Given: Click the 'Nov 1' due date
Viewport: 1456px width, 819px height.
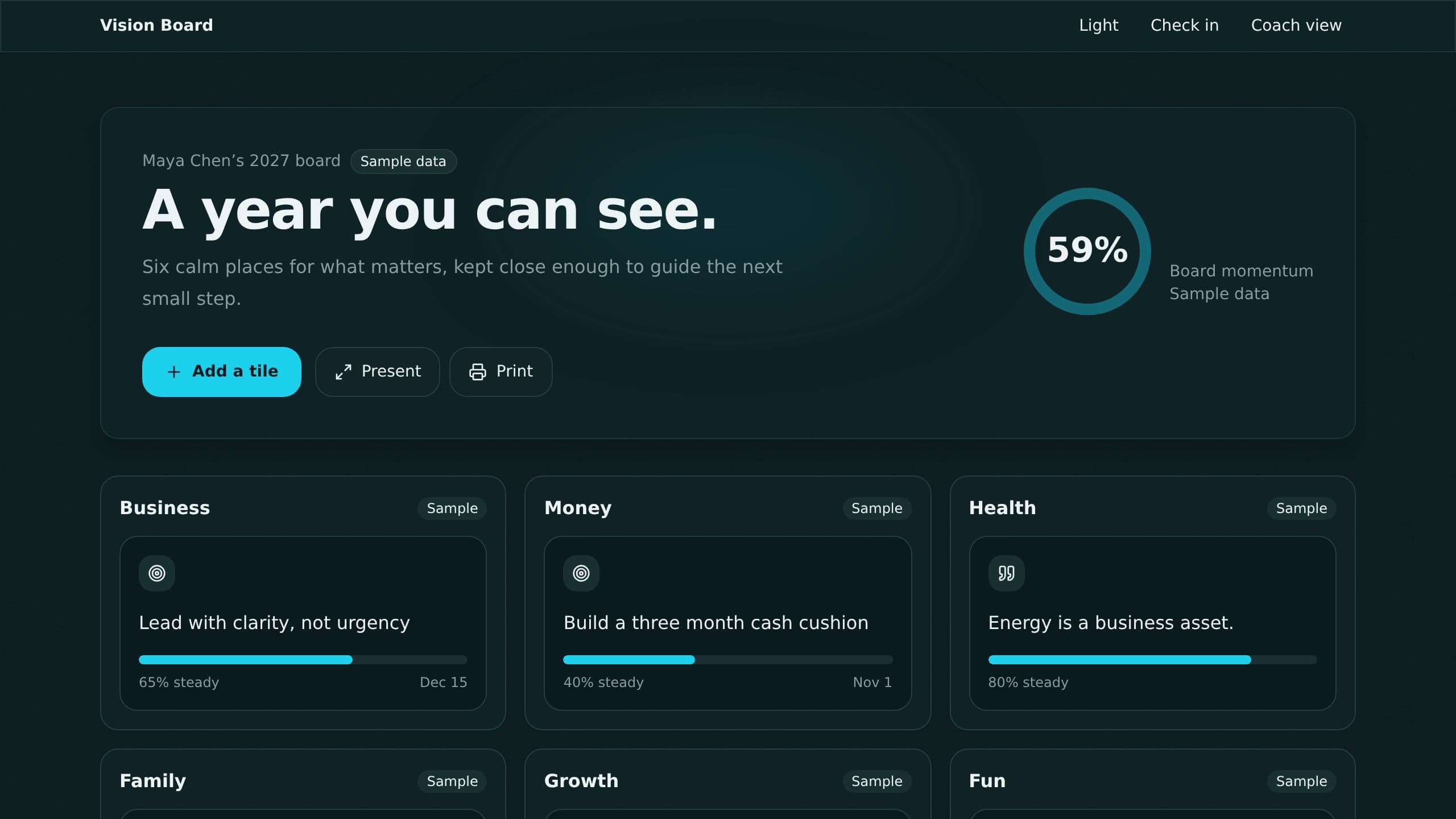Looking at the screenshot, I should tap(872, 682).
